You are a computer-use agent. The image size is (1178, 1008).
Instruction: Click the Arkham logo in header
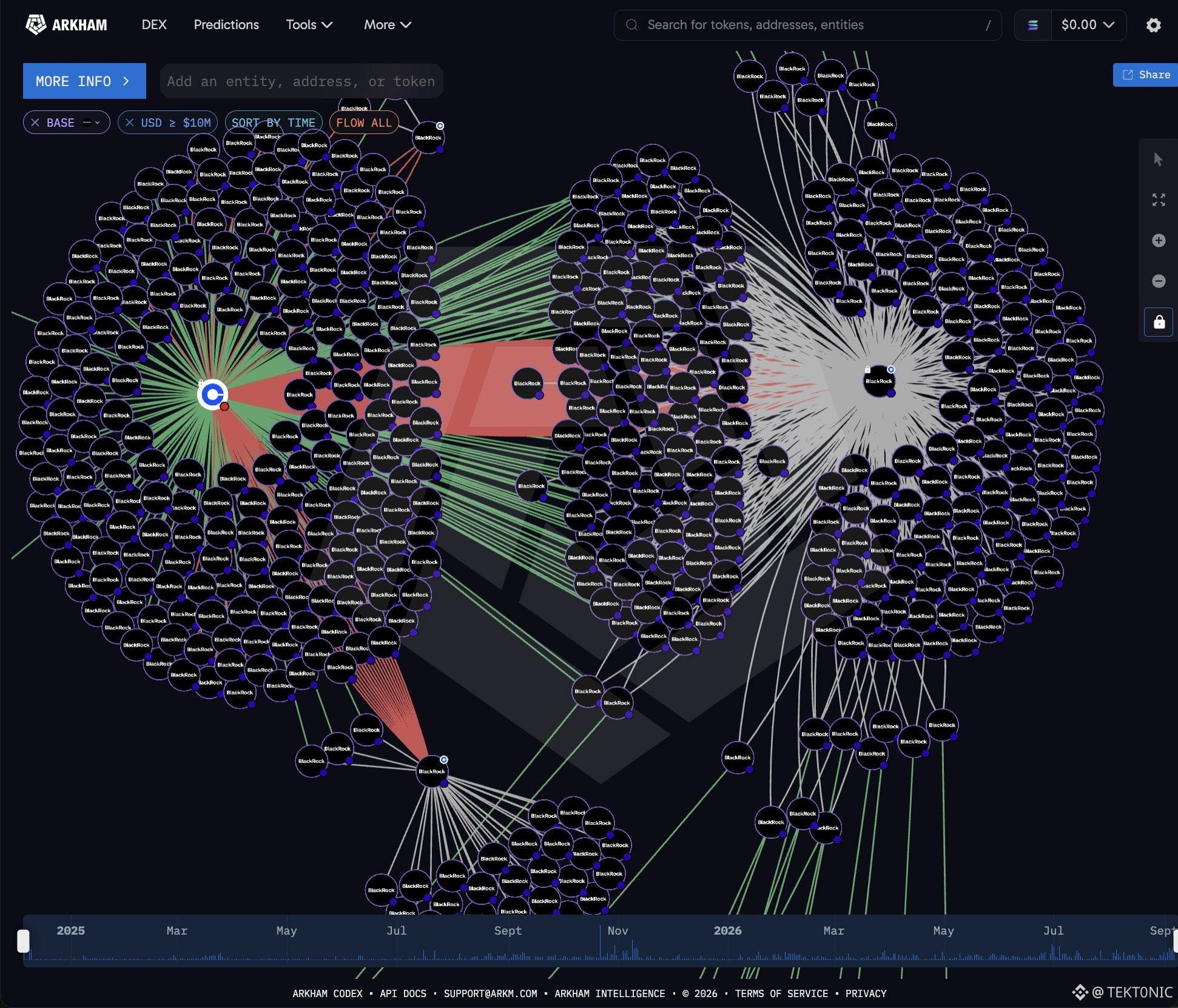[x=66, y=25]
